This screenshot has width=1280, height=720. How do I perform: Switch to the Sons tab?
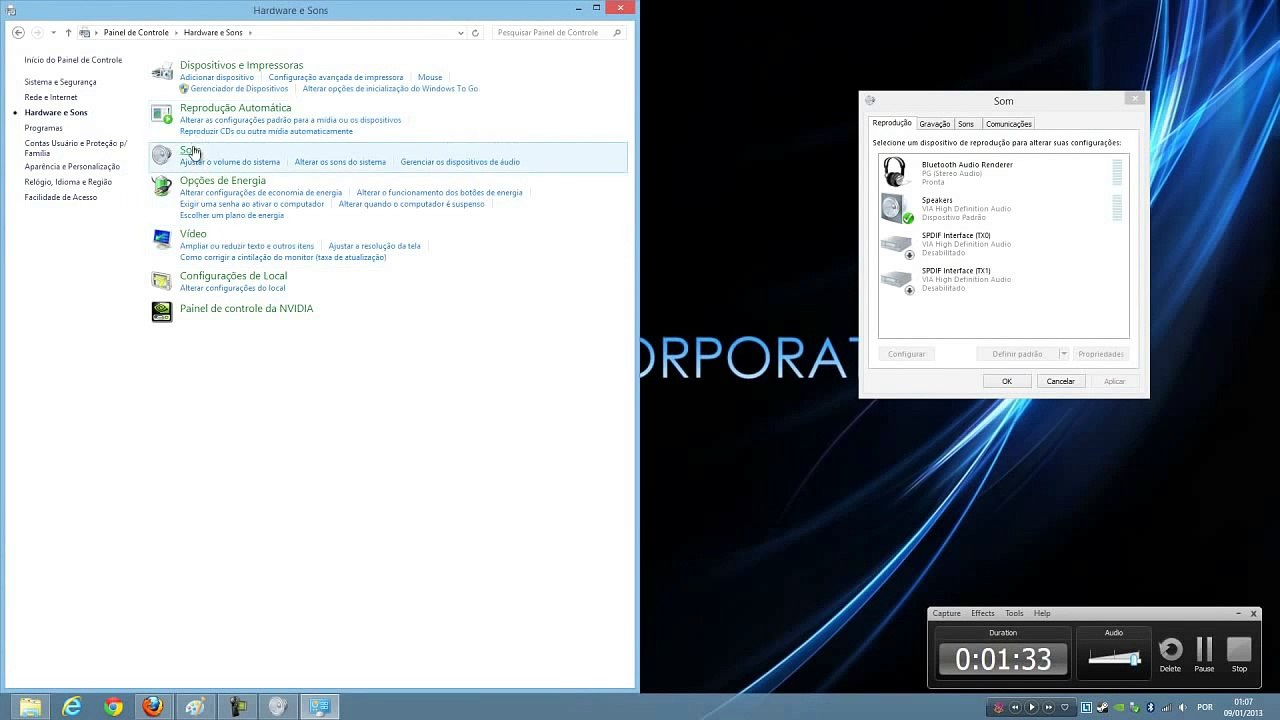tap(965, 124)
